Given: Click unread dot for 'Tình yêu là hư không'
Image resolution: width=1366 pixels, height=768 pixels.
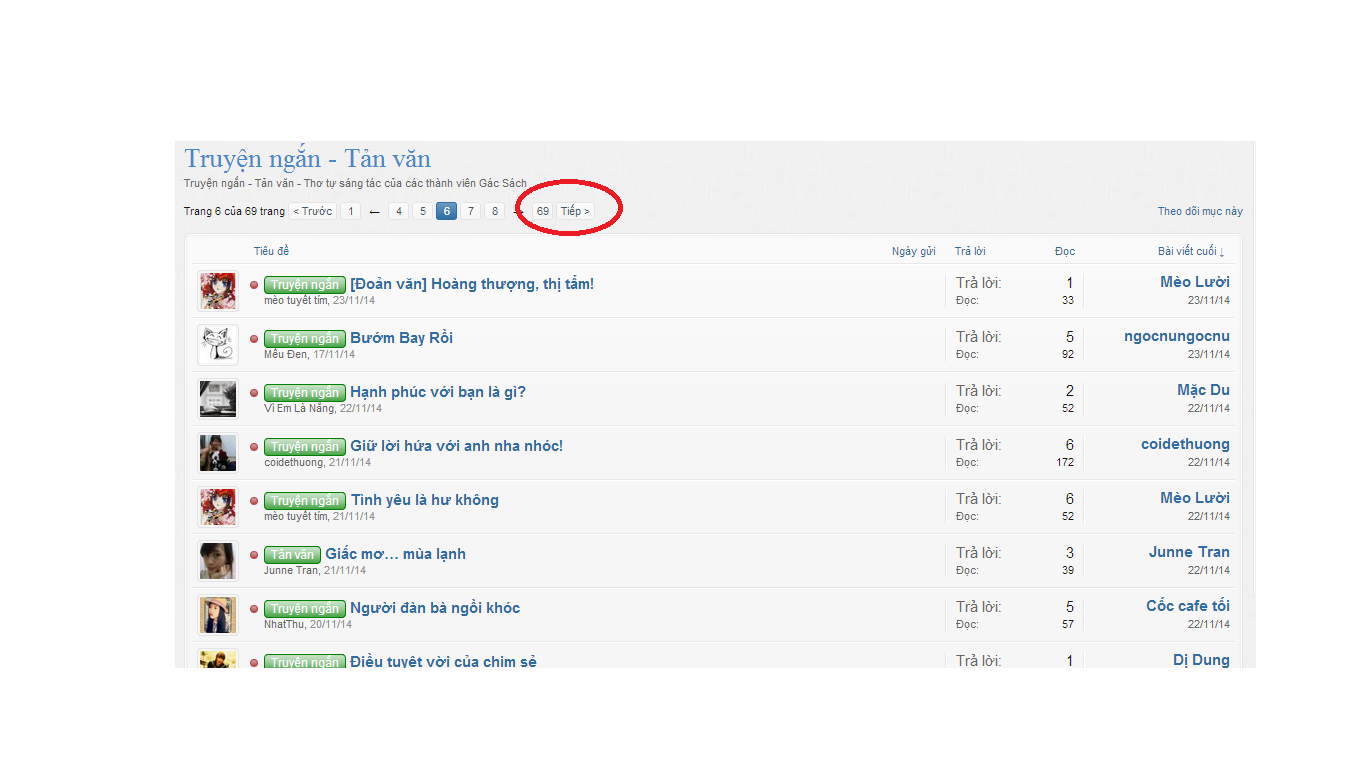Looking at the screenshot, I should click(254, 501).
